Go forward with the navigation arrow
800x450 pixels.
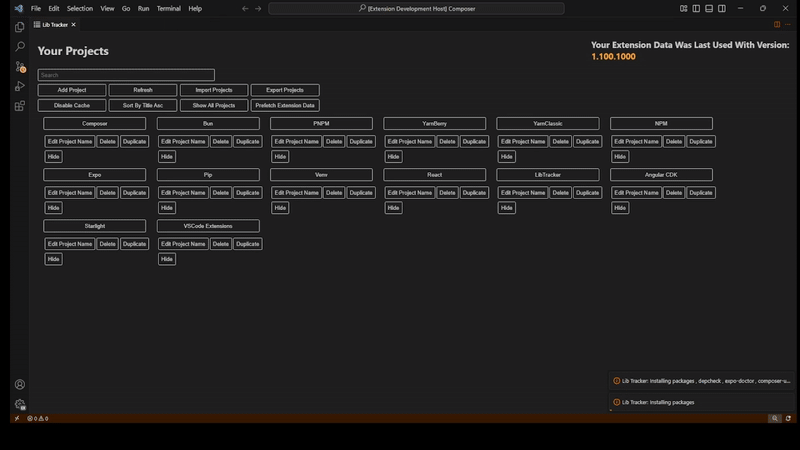(x=258, y=8)
